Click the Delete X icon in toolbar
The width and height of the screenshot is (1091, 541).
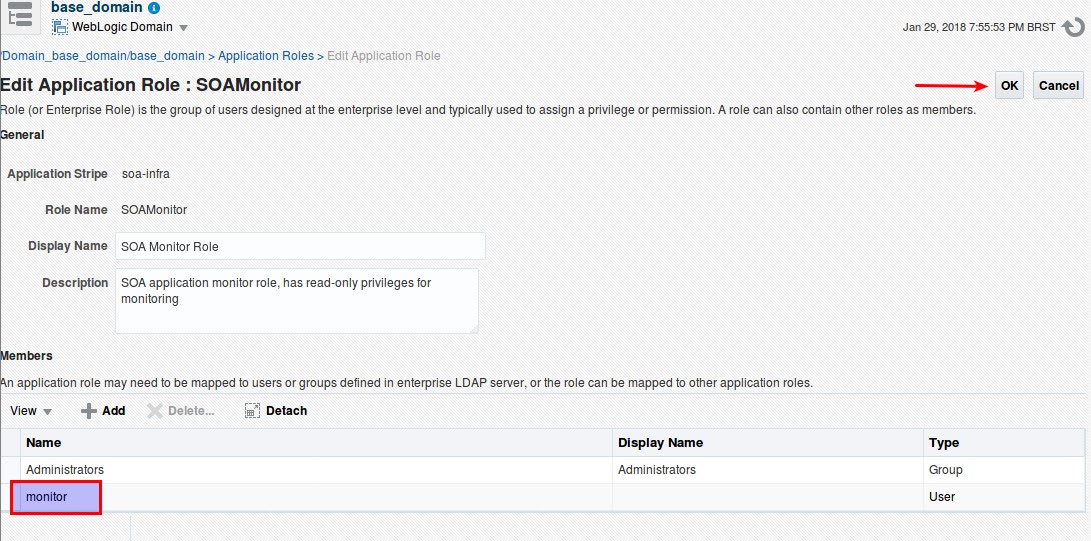(154, 411)
